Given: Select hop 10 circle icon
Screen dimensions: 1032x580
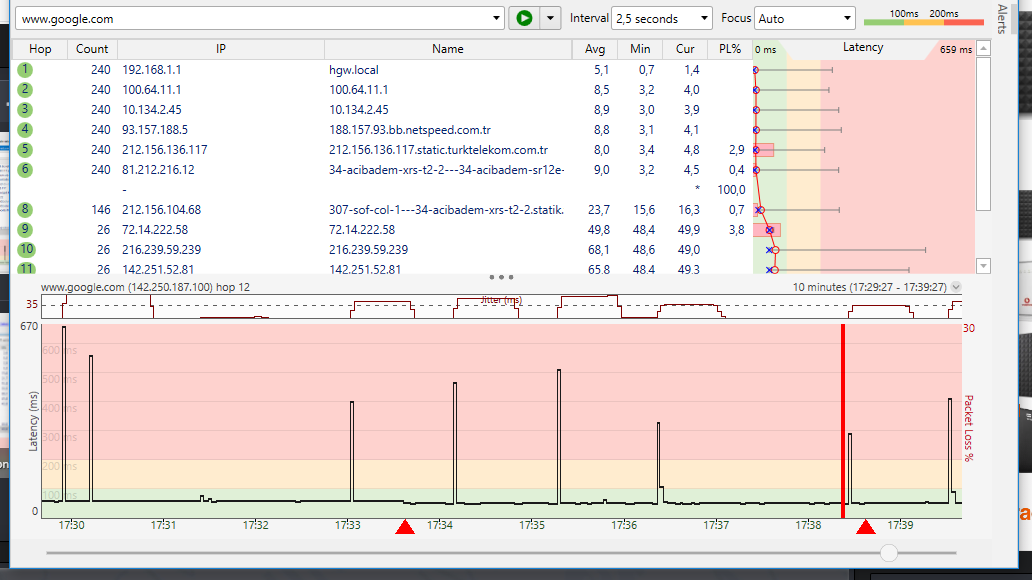Looking at the screenshot, I should pyautogui.click(x=25, y=249).
